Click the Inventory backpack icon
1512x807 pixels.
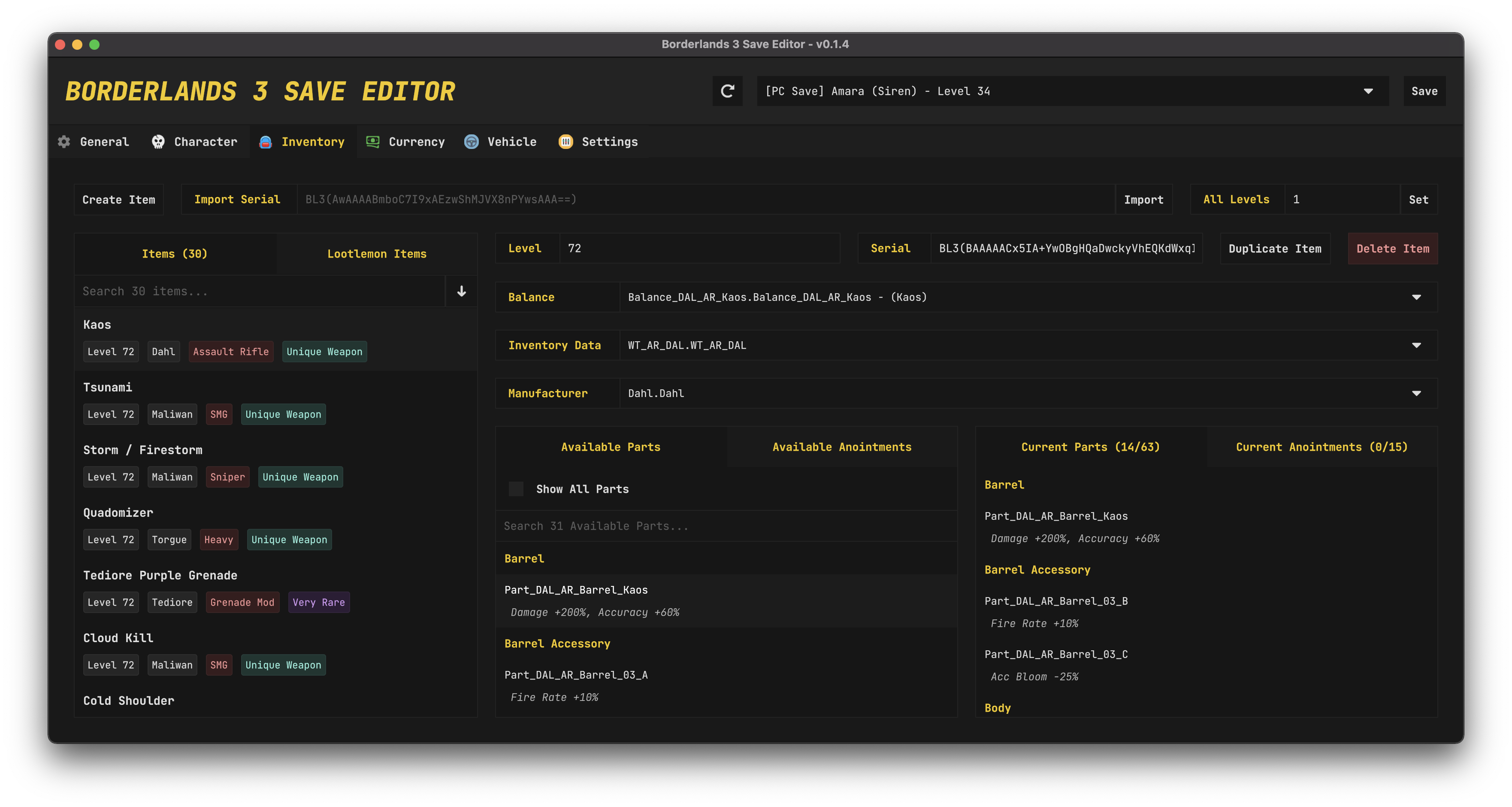[x=265, y=142]
